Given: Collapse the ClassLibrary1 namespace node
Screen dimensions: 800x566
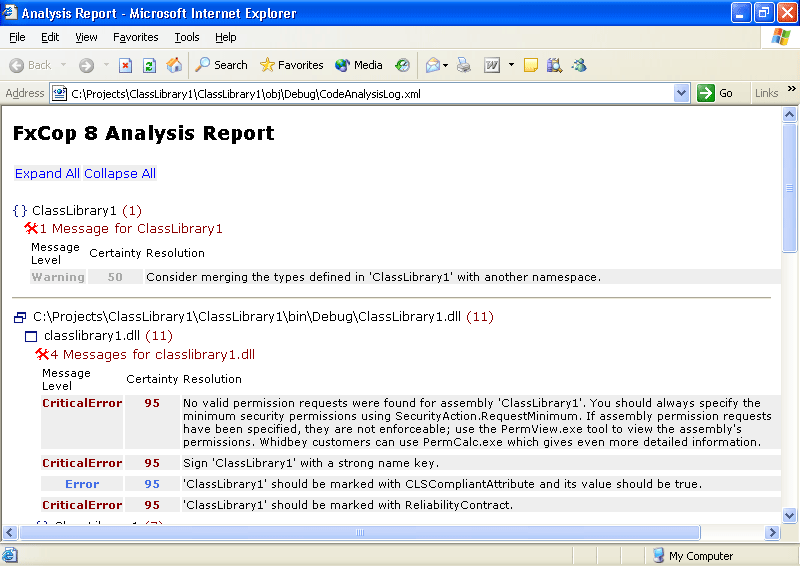Looking at the screenshot, I should click(20, 211).
